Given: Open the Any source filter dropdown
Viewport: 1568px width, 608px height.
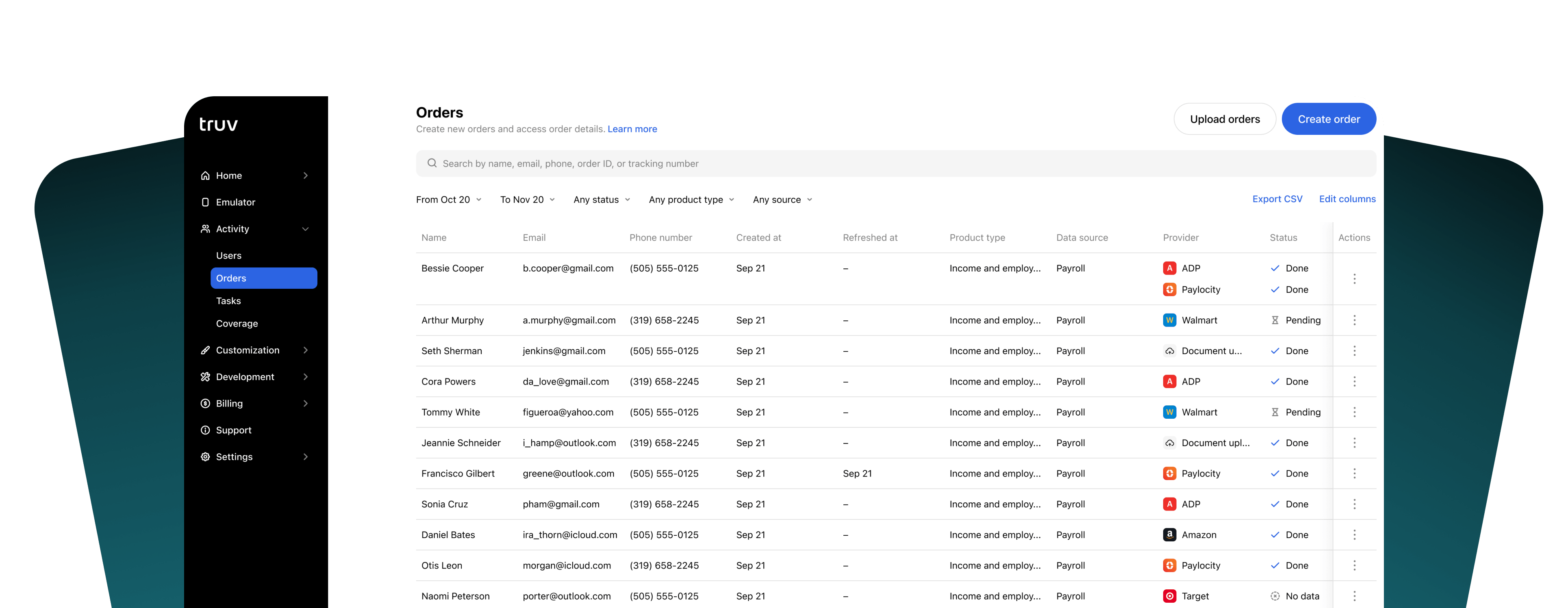Looking at the screenshot, I should (x=782, y=199).
